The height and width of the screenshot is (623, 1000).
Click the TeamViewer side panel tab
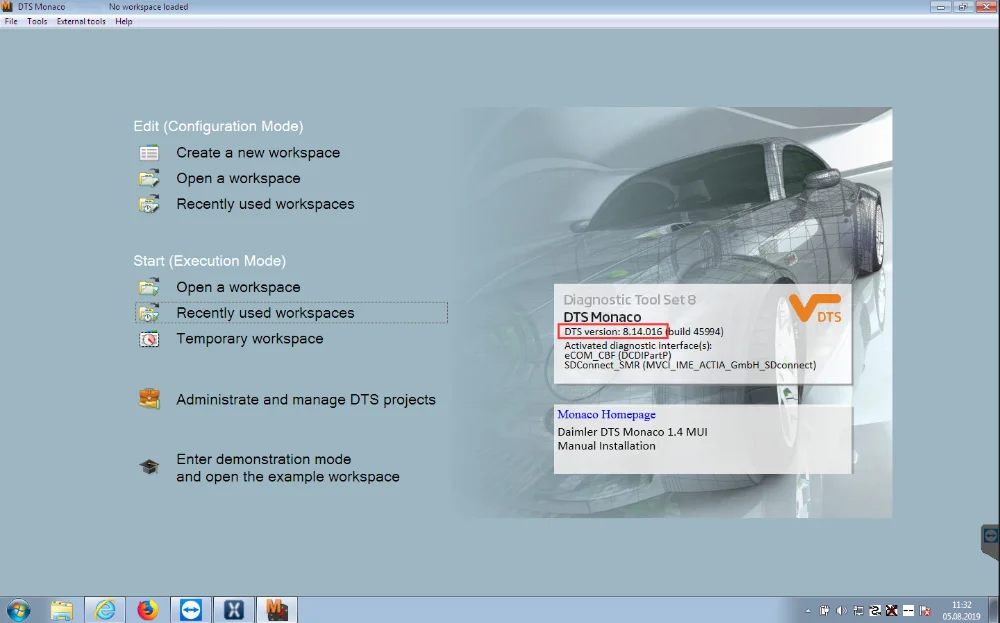point(990,541)
